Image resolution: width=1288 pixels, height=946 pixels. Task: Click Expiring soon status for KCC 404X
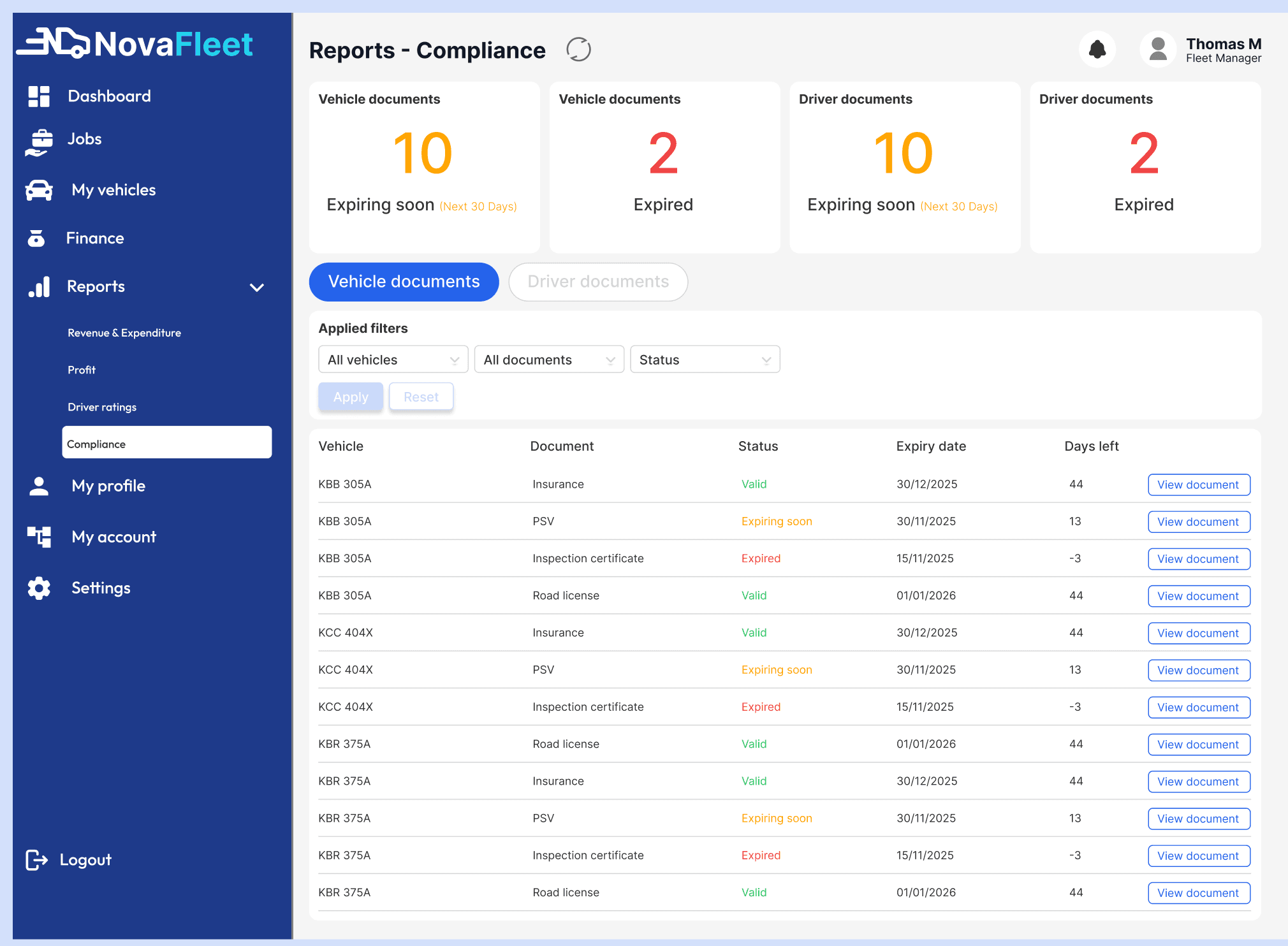pos(777,670)
